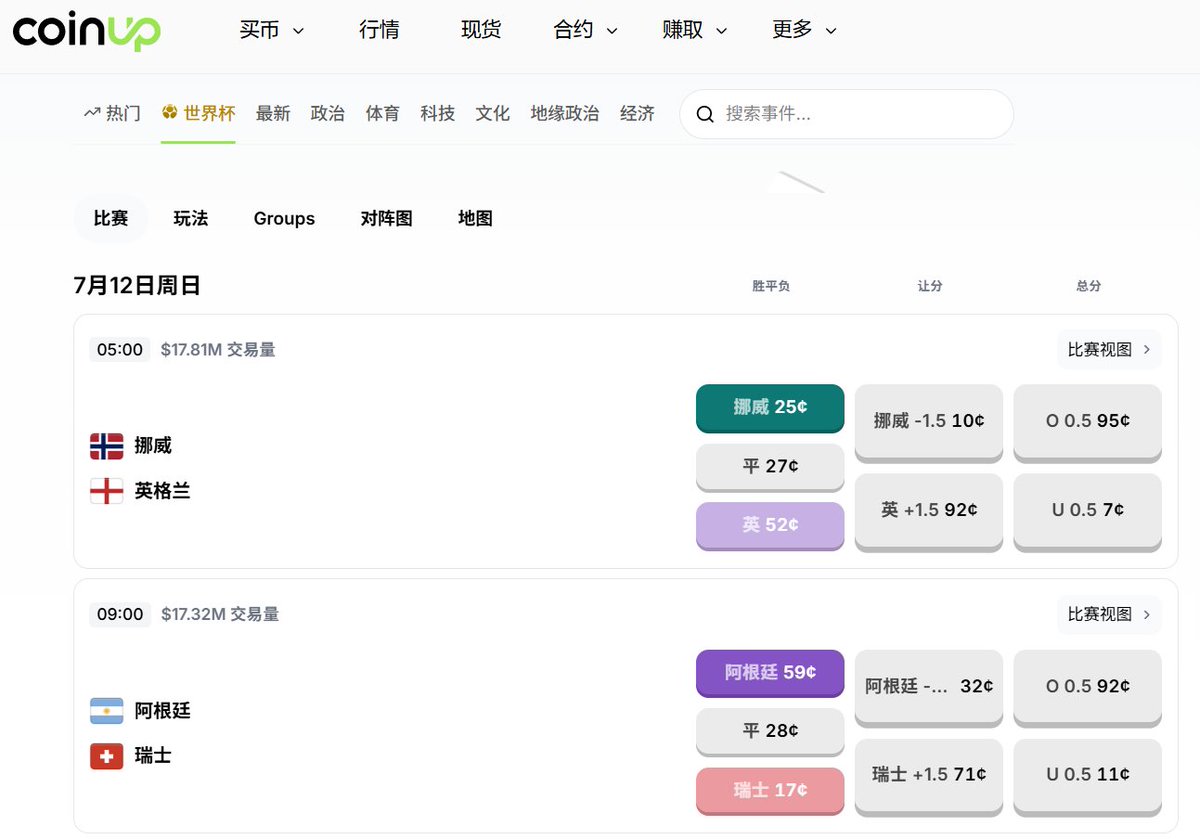Click the 05:00 time badge
This screenshot has width=1200, height=839.
(x=120, y=350)
